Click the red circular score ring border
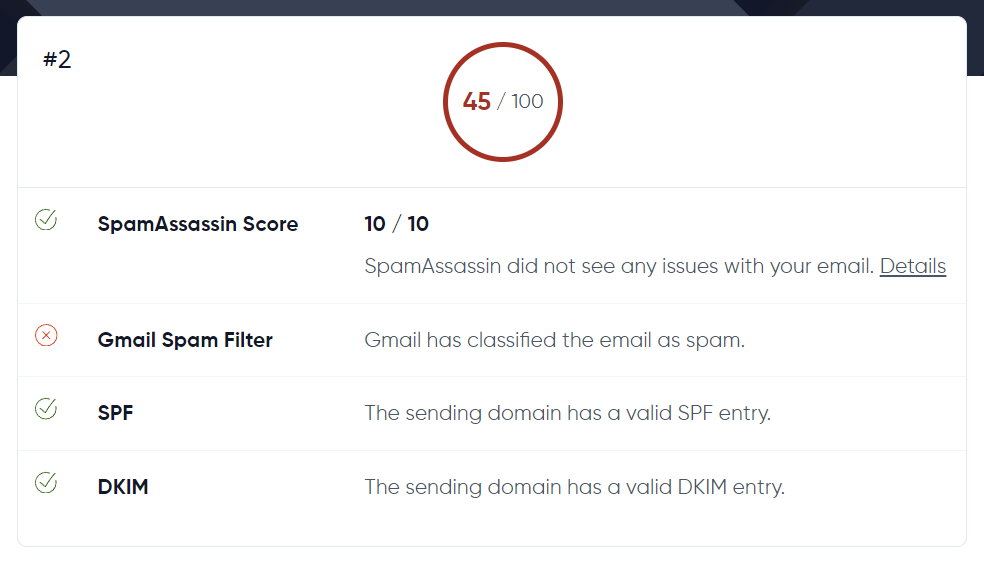Image resolution: width=984 pixels, height=564 pixels. point(503,45)
